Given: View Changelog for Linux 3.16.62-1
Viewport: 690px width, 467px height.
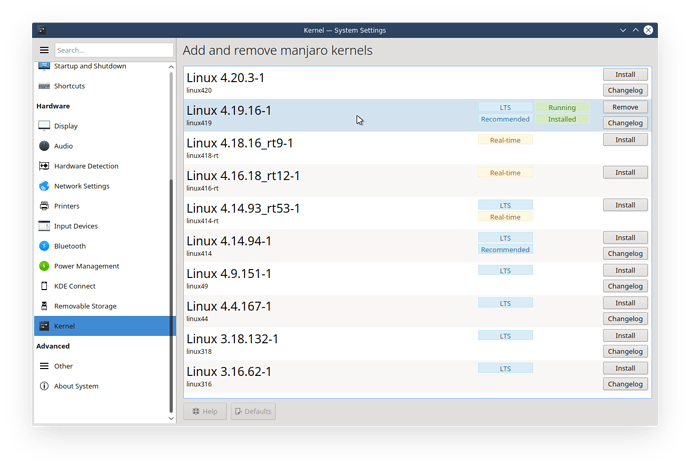Looking at the screenshot, I should pyautogui.click(x=625, y=384).
